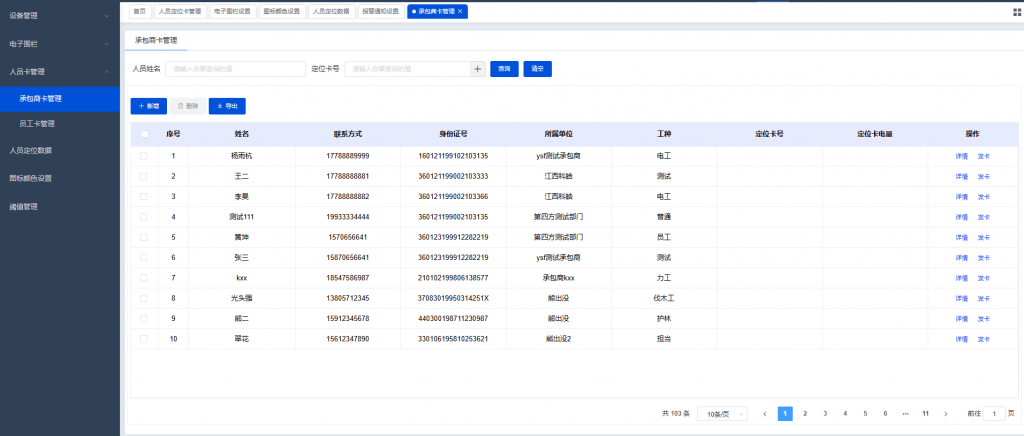The image size is (1024, 436).
Task: Close the 承包商卡管理 tab with its X
Action: coord(460,12)
